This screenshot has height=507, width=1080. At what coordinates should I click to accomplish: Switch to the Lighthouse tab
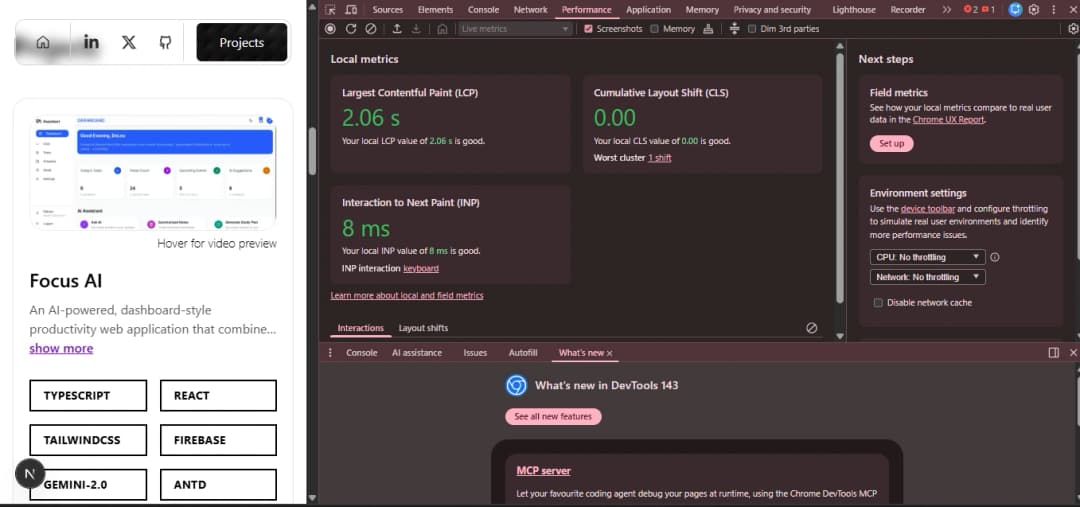(x=853, y=9)
